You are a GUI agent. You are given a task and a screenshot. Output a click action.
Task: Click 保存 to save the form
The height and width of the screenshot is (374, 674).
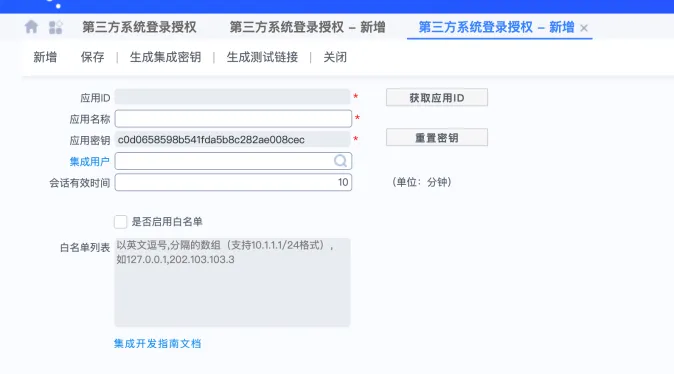coord(92,57)
